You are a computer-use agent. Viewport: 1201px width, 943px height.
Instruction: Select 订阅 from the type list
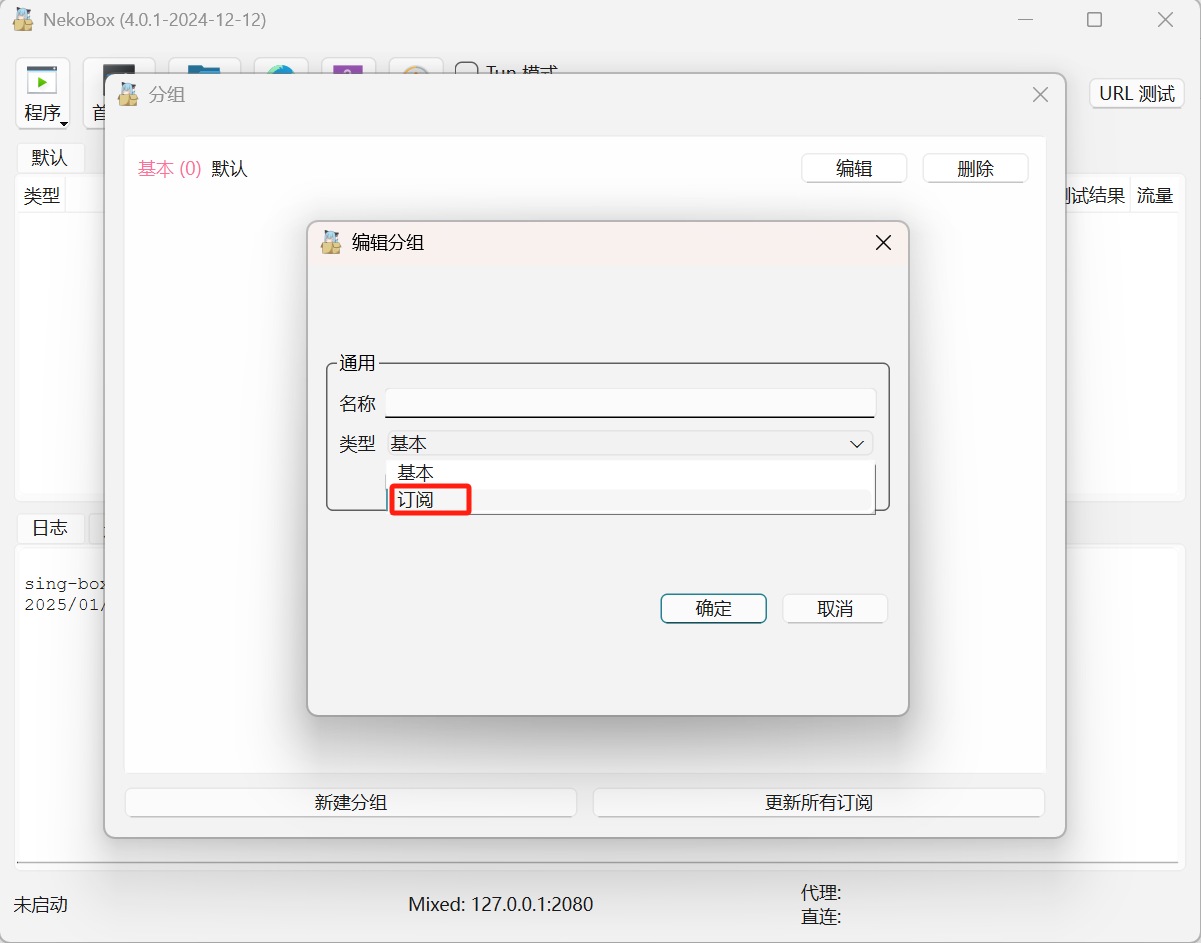click(416, 499)
